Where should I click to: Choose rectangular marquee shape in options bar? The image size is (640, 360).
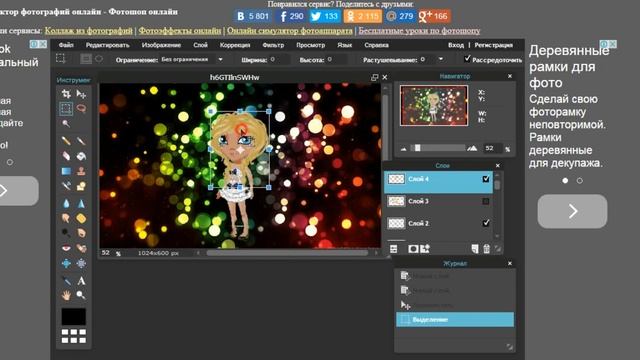tap(86, 59)
